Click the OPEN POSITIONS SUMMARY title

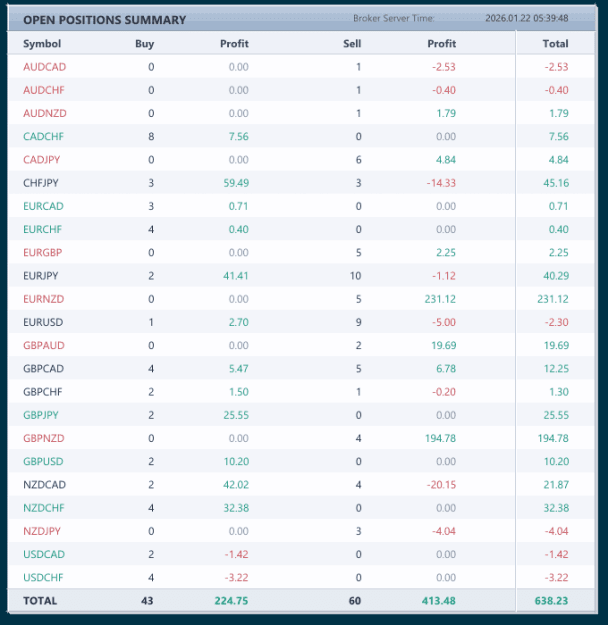coord(104,20)
